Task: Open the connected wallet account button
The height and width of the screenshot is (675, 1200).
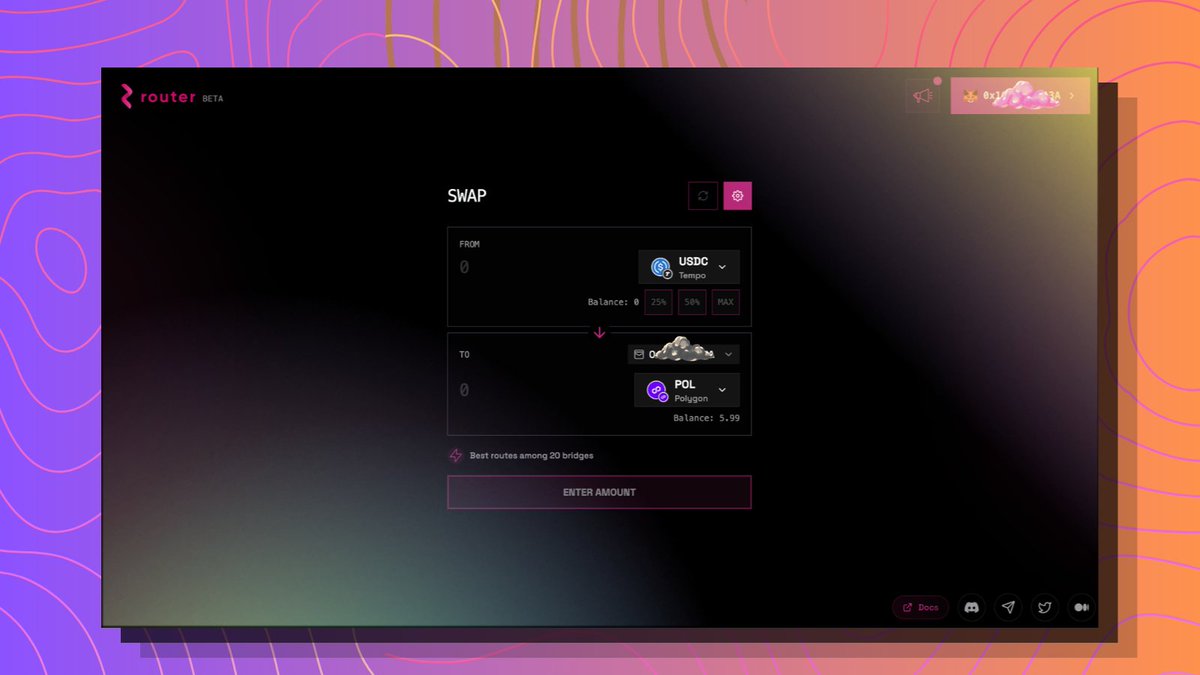Action: tap(1020, 96)
